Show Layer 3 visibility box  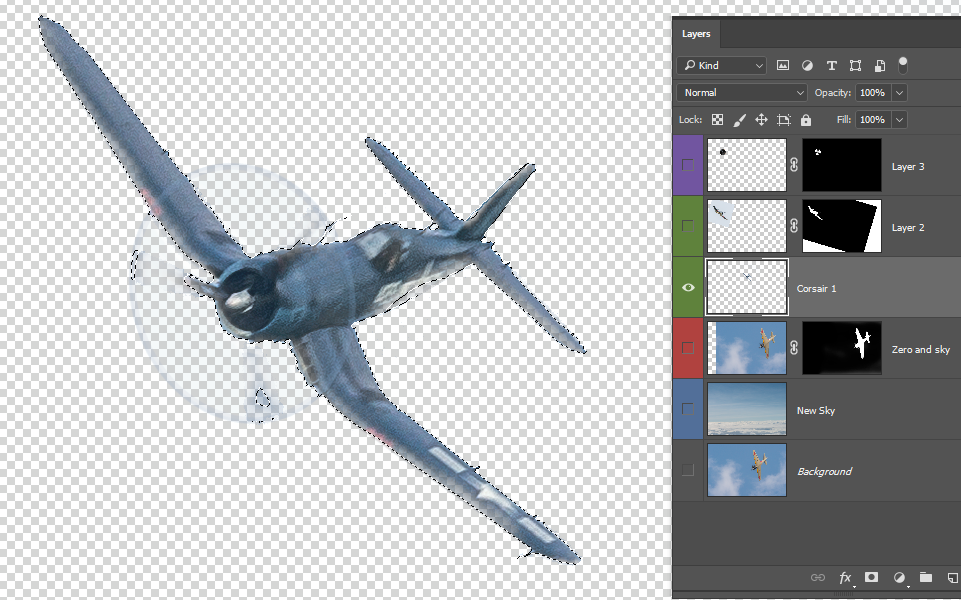[x=688, y=165]
